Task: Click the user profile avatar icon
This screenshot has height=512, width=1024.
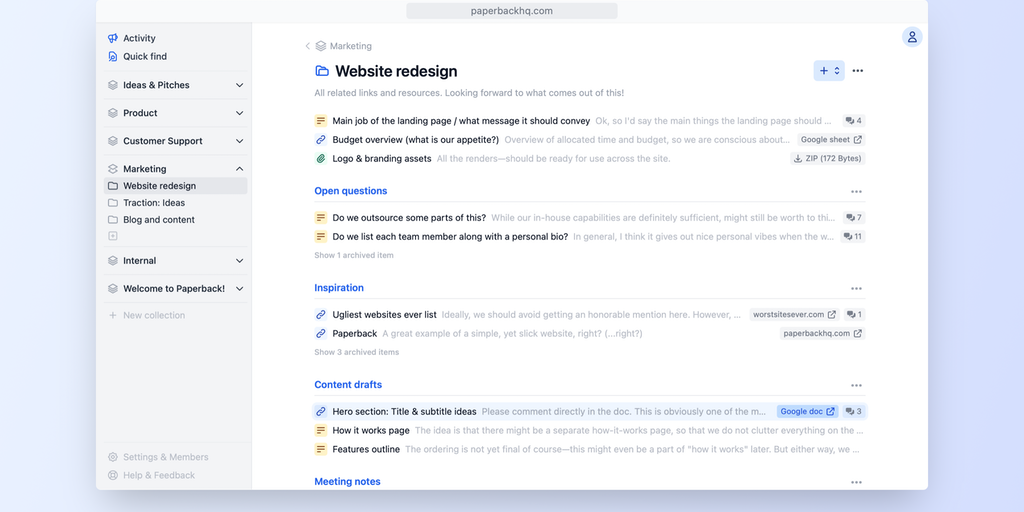Action: (x=912, y=37)
